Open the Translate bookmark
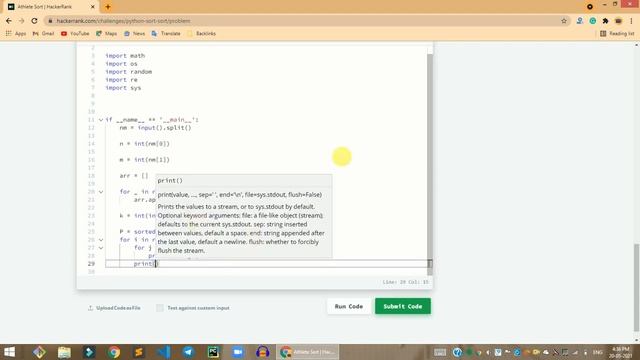The image size is (640, 360). click(x=166, y=33)
